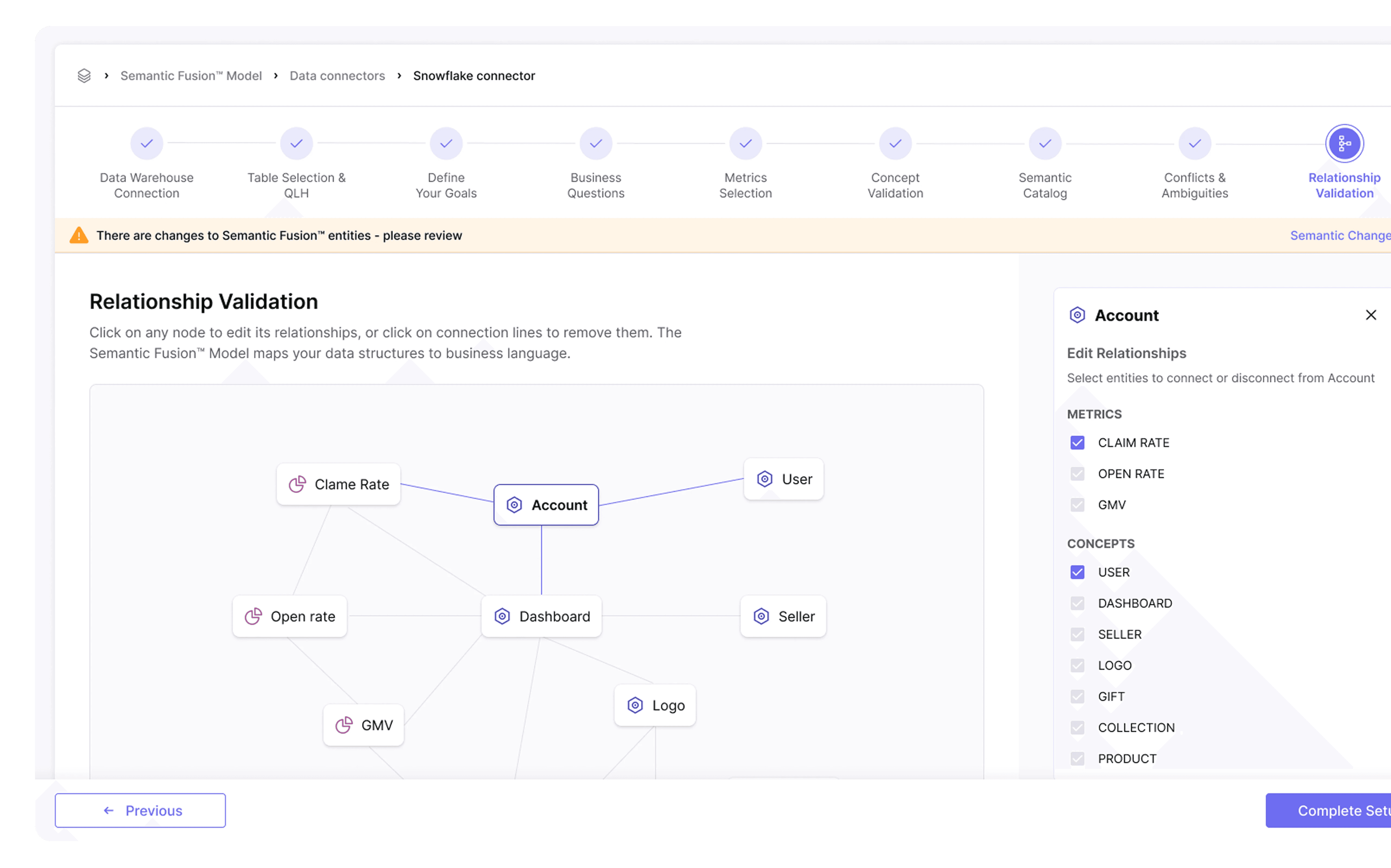Click the pie chart icon on GMV node

[x=344, y=725]
